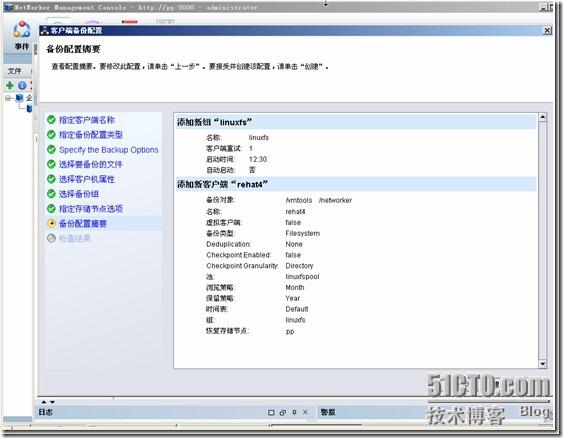
Task: Close the 日志 panel
Action: click(x=305, y=413)
